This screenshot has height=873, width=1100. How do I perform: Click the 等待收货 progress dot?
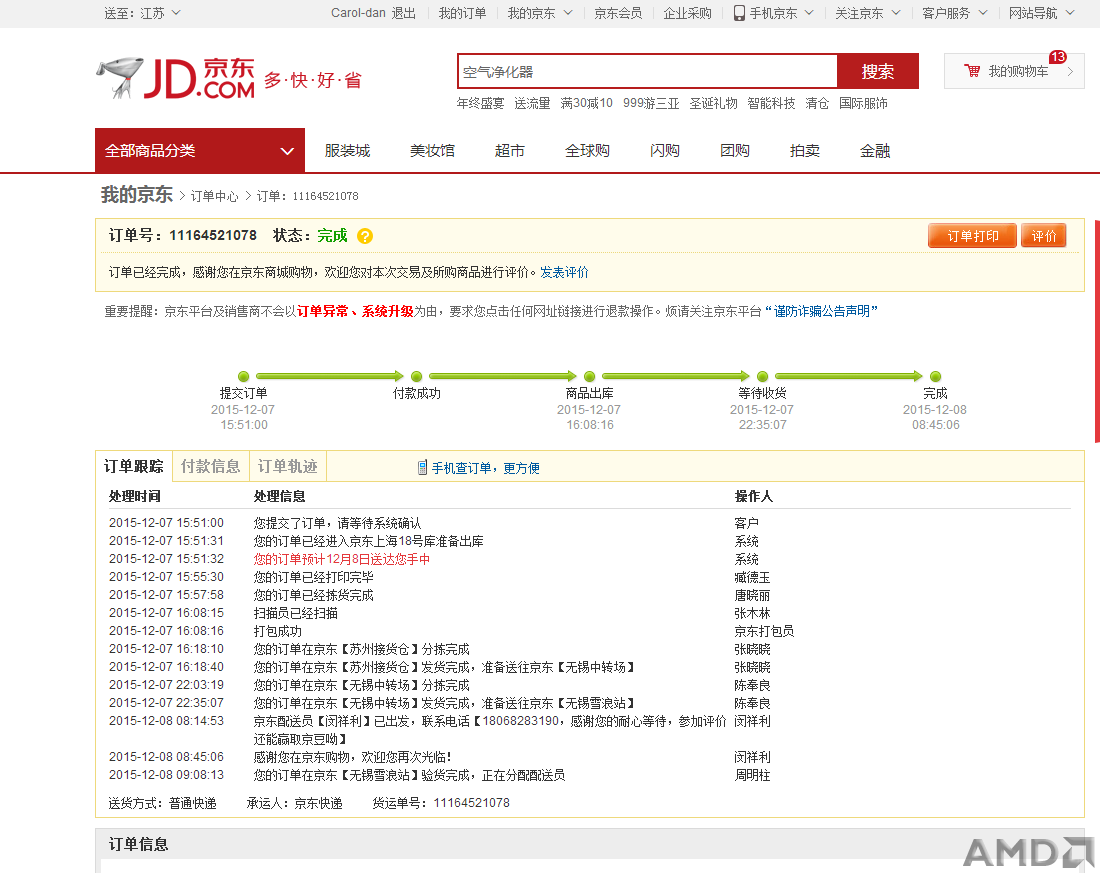click(x=763, y=376)
